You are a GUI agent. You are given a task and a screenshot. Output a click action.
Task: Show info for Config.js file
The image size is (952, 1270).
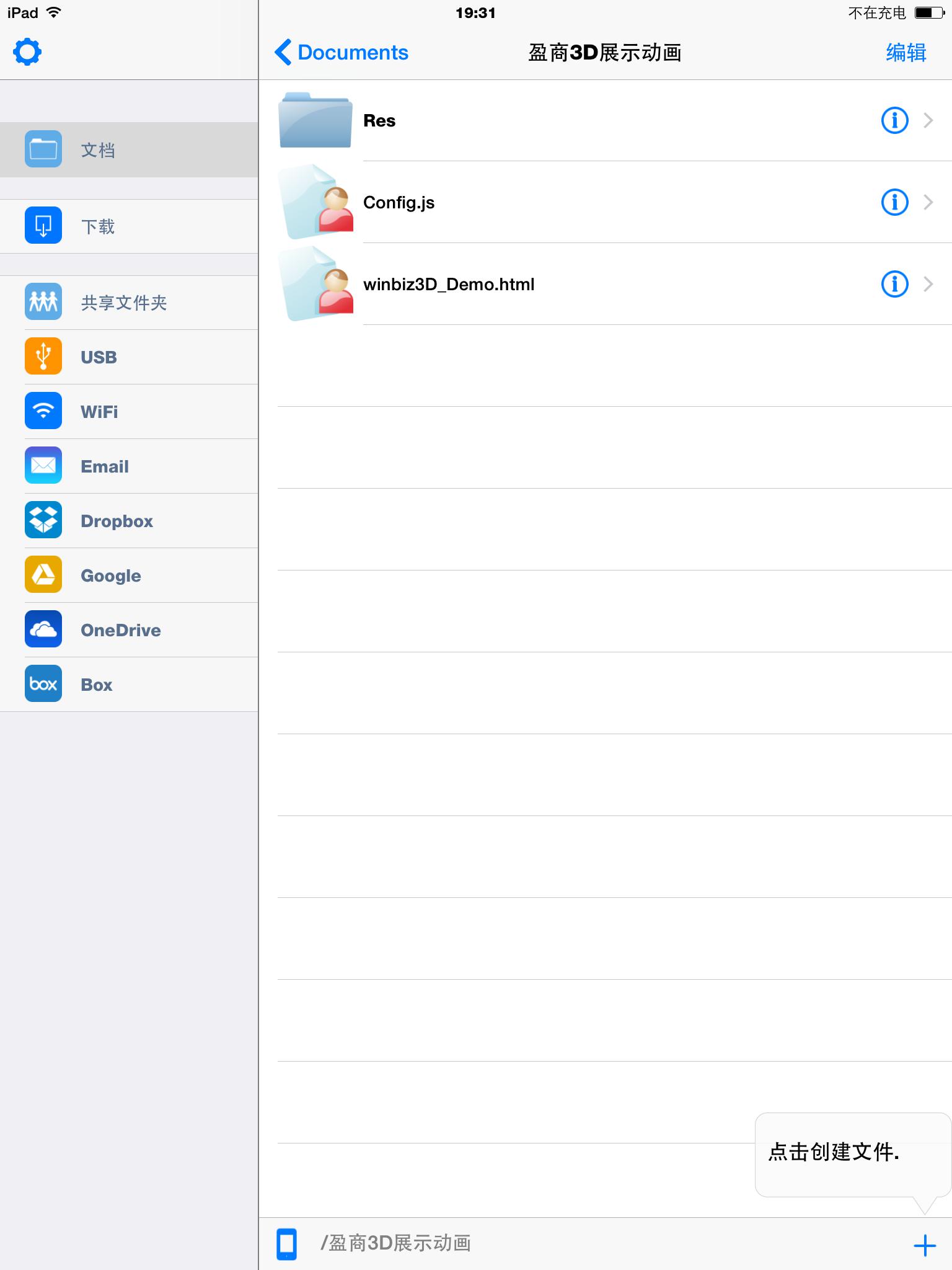click(x=894, y=202)
